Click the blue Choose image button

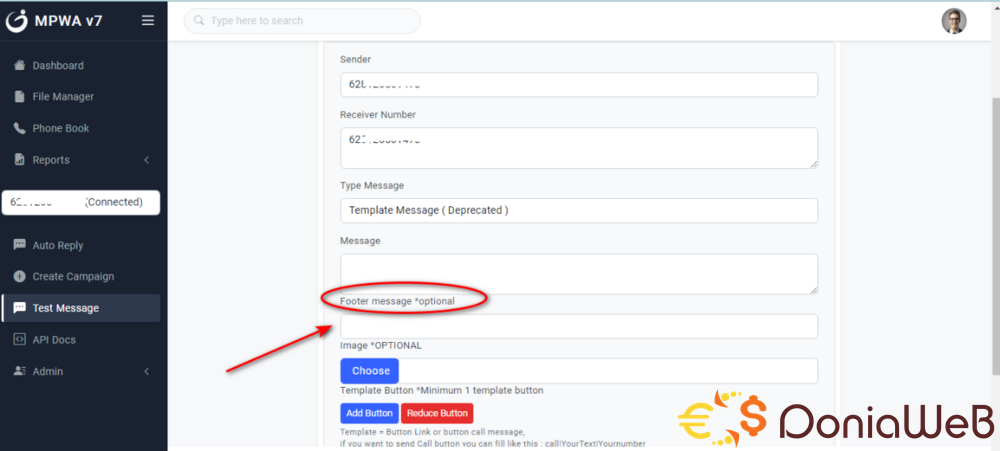click(370, 371)
